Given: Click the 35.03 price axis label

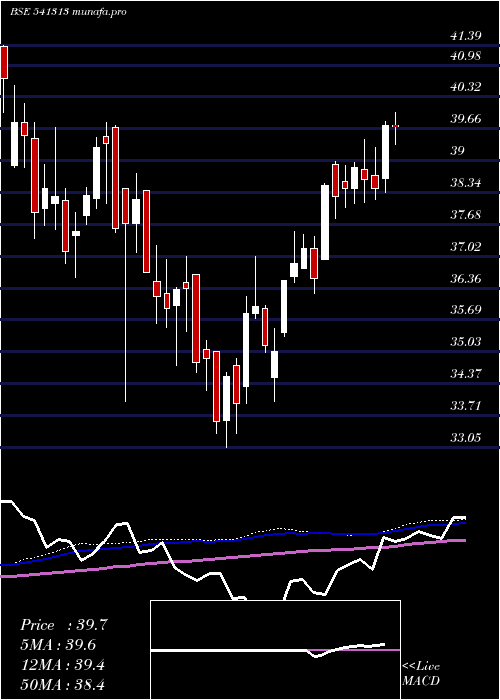Looking at the screenshot, I should [x=466, y=342].
